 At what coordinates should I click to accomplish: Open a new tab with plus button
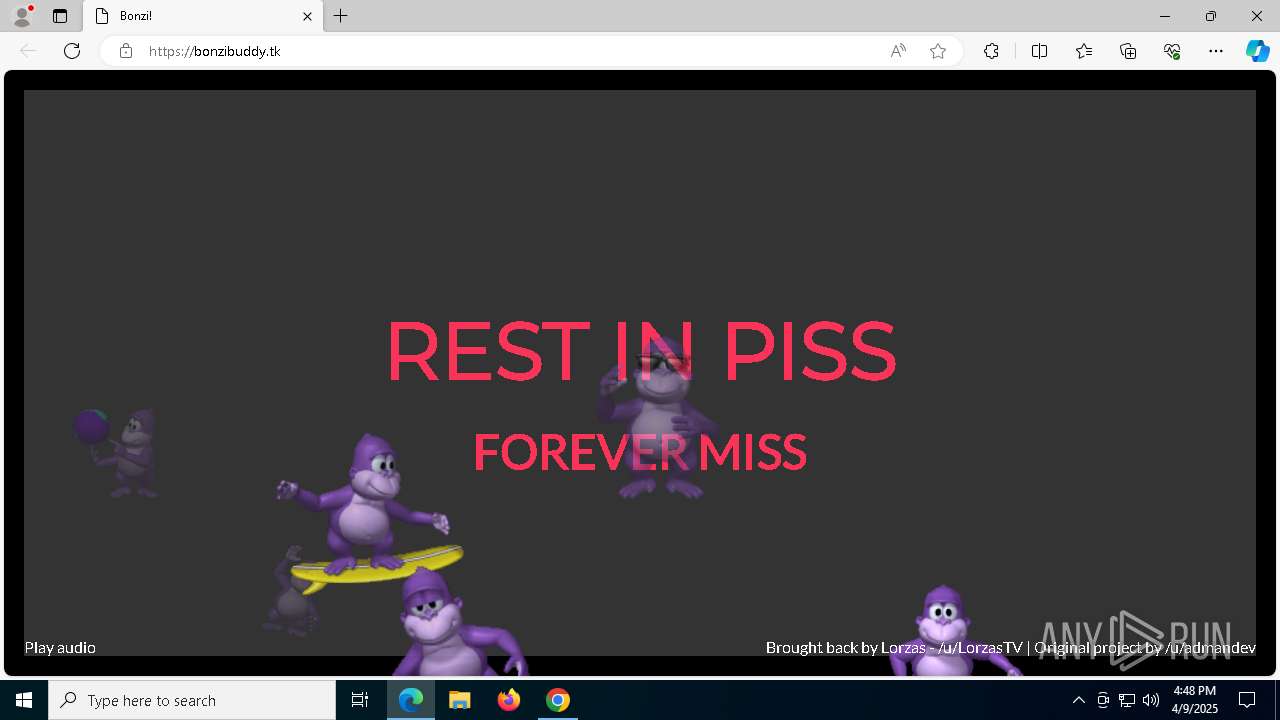click(341, 16)
